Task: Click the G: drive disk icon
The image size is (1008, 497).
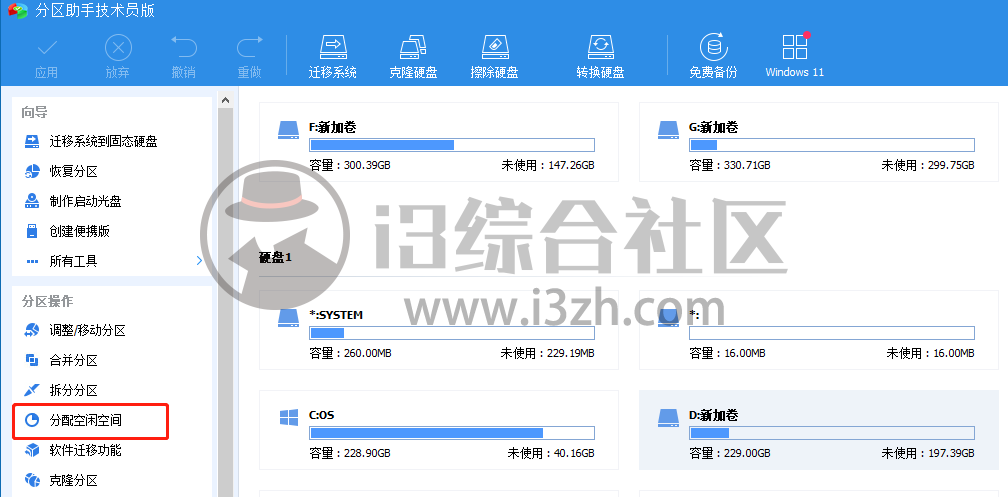Action: [x=669, y=130]
